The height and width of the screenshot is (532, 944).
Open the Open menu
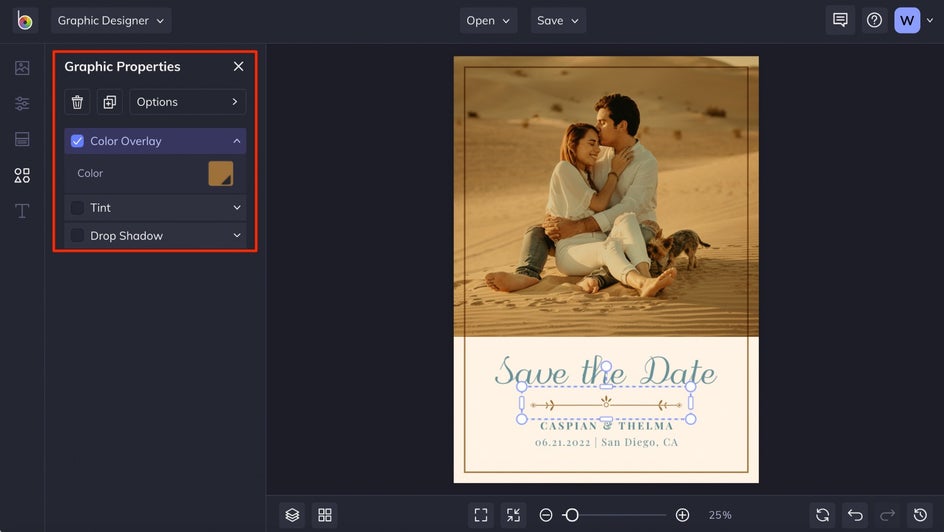click(489, 20)
